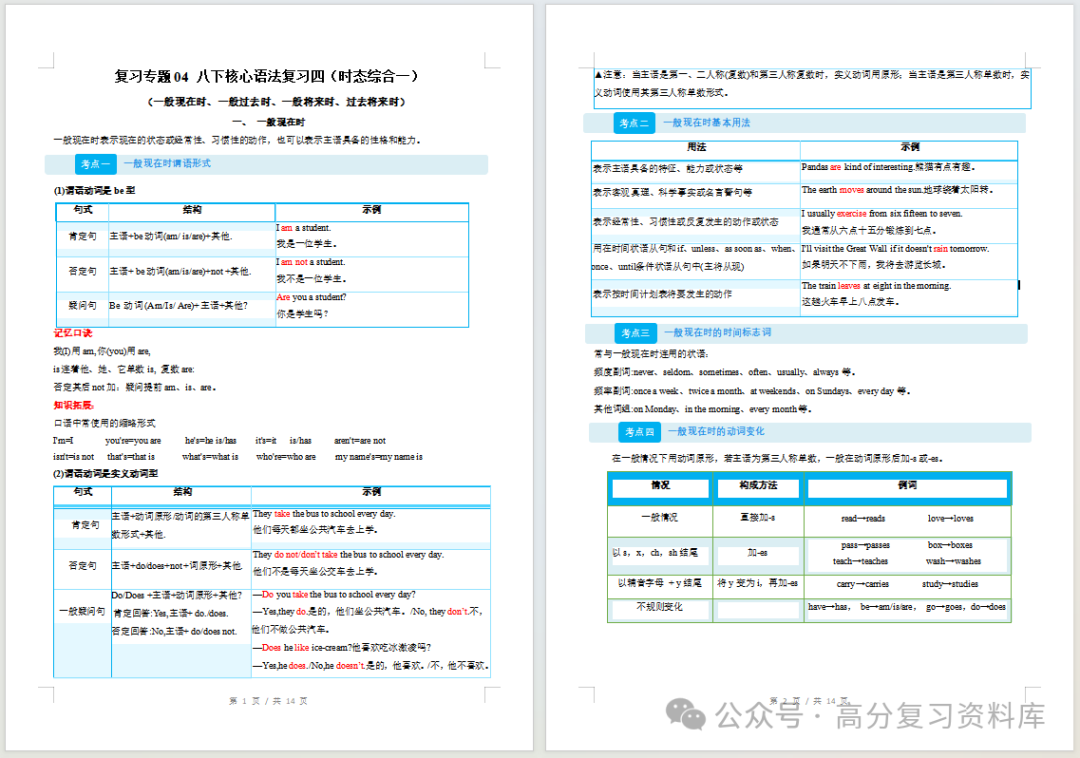Select the contraction "my name's=my name is"
Screen dimensions: 1080x758
pos(379,456)
